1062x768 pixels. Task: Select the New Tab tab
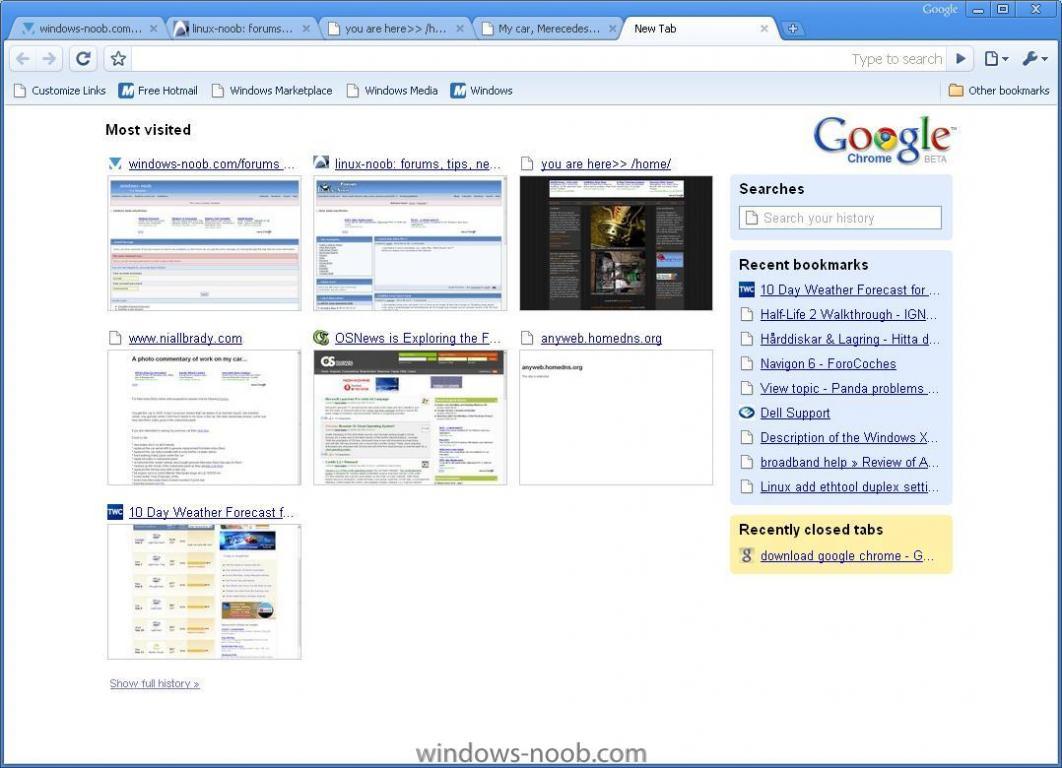pyautogui.click(x=698, y=28)
